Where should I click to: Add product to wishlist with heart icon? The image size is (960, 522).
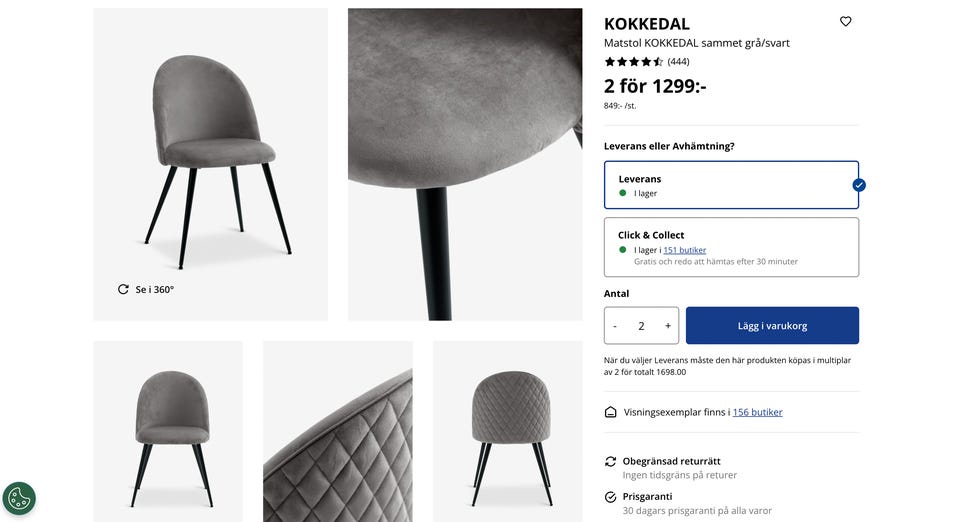[x=845, y=21]
